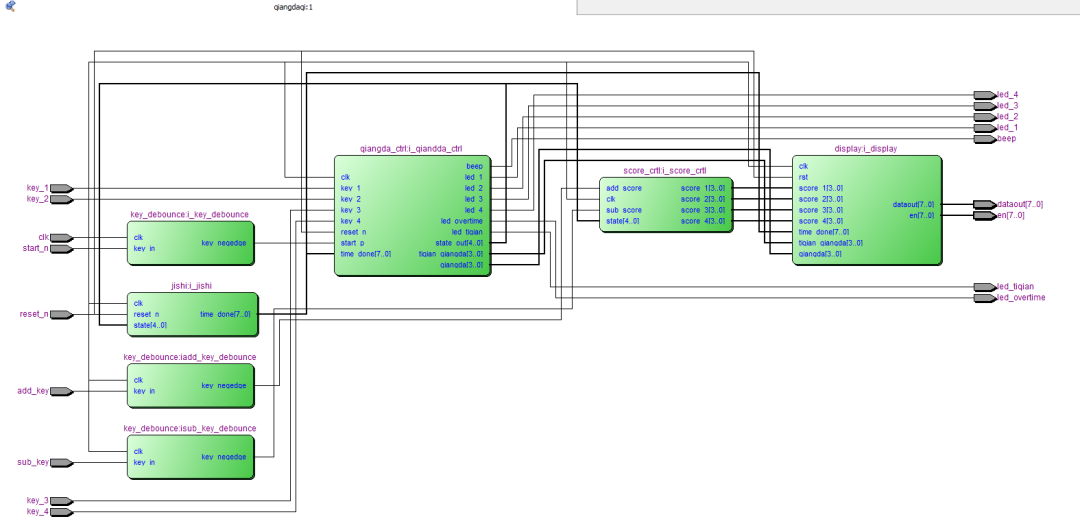
Task: Select the key_debounce:isub_key_debounce block
Action: [190, 457]
